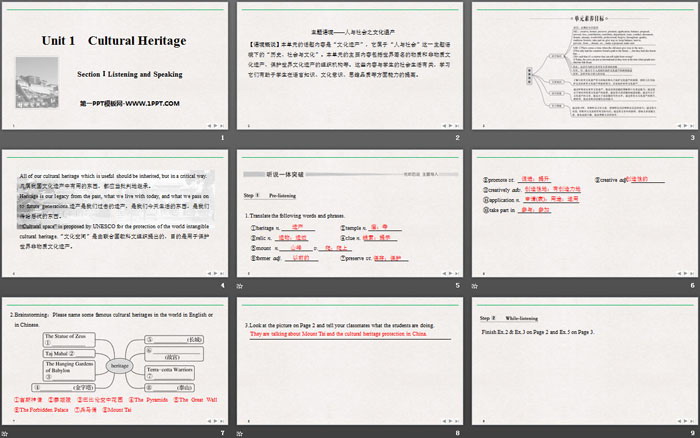Click navigation arrows inside slide 7 corner
Viewport: 700px width, 438px height.
(x=213, y=419)
